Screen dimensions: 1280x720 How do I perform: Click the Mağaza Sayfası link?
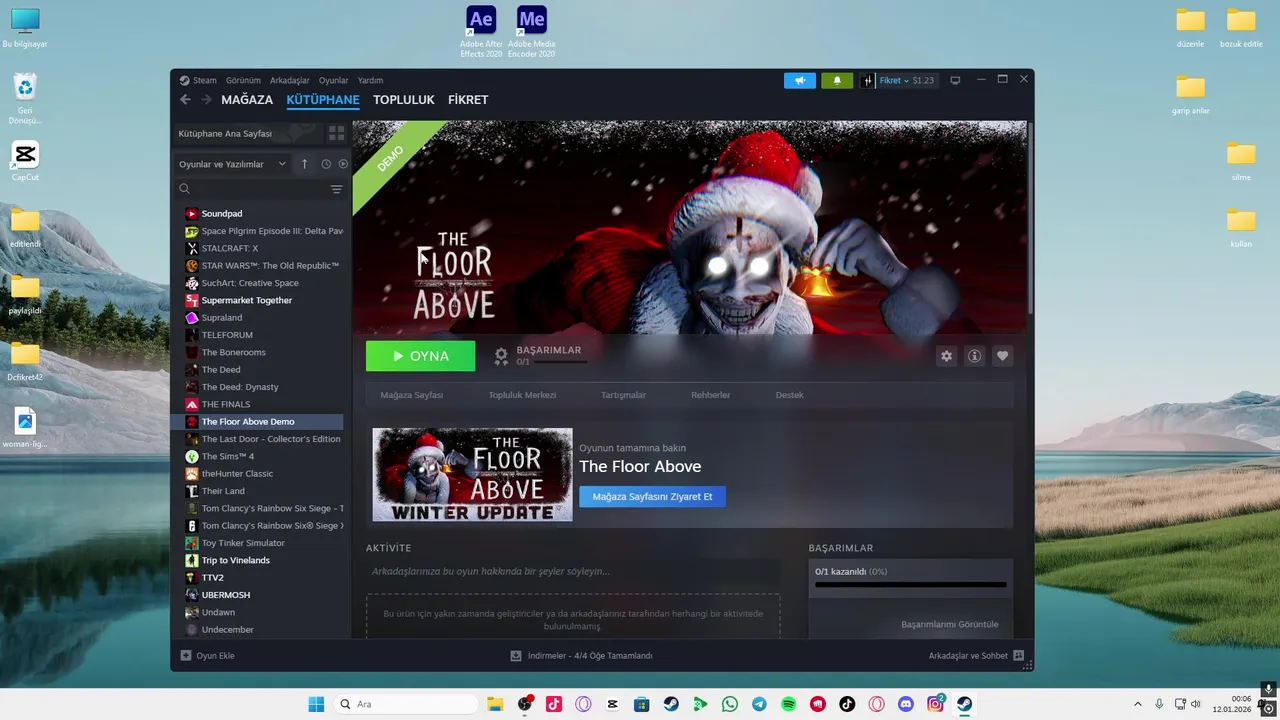[x=411, y=395]
